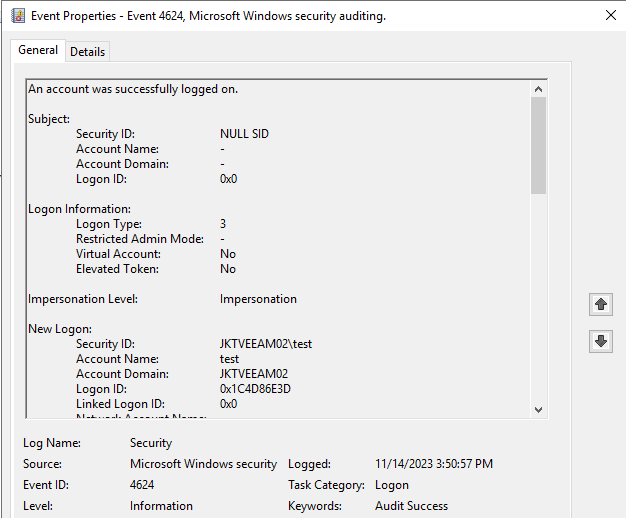Screen dimensions: 626x518
Task: Go to previous event with up arrow
Action: [x=600, y=304]
